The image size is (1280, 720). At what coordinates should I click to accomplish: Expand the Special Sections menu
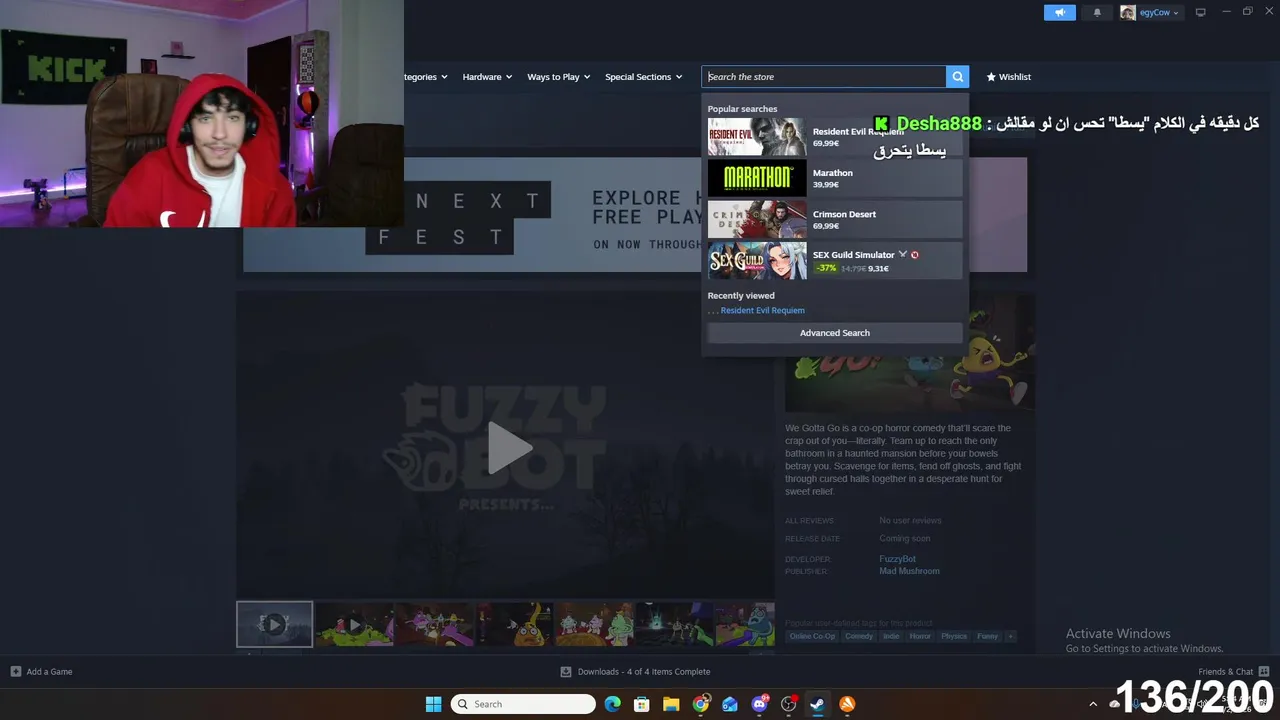pos(643,77)
